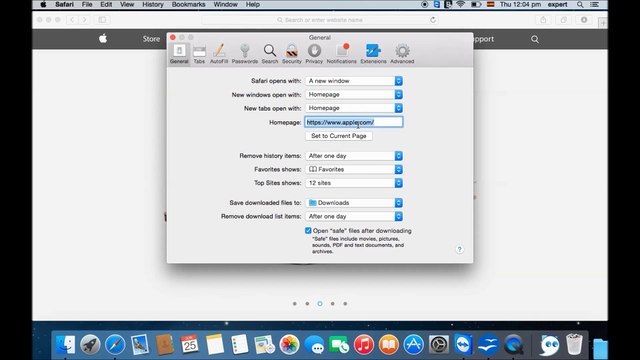Click the Safari forward arrow button
The width and height of the screenshot is (640, 360).
coord(84,20)
